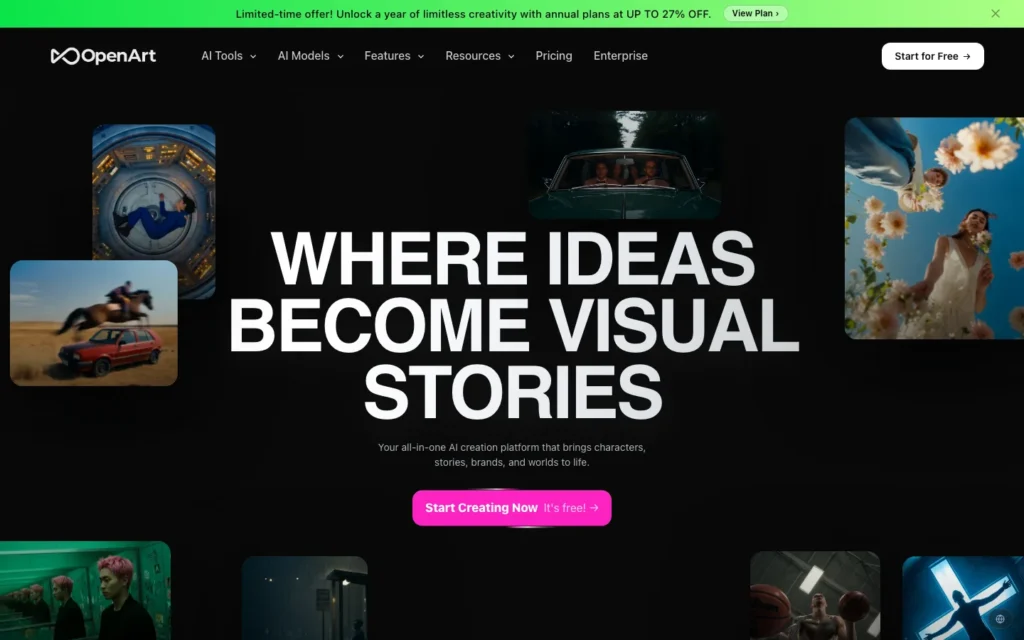Click the Start for Free button
The image size is (1024, 640).
pos(933,56)
